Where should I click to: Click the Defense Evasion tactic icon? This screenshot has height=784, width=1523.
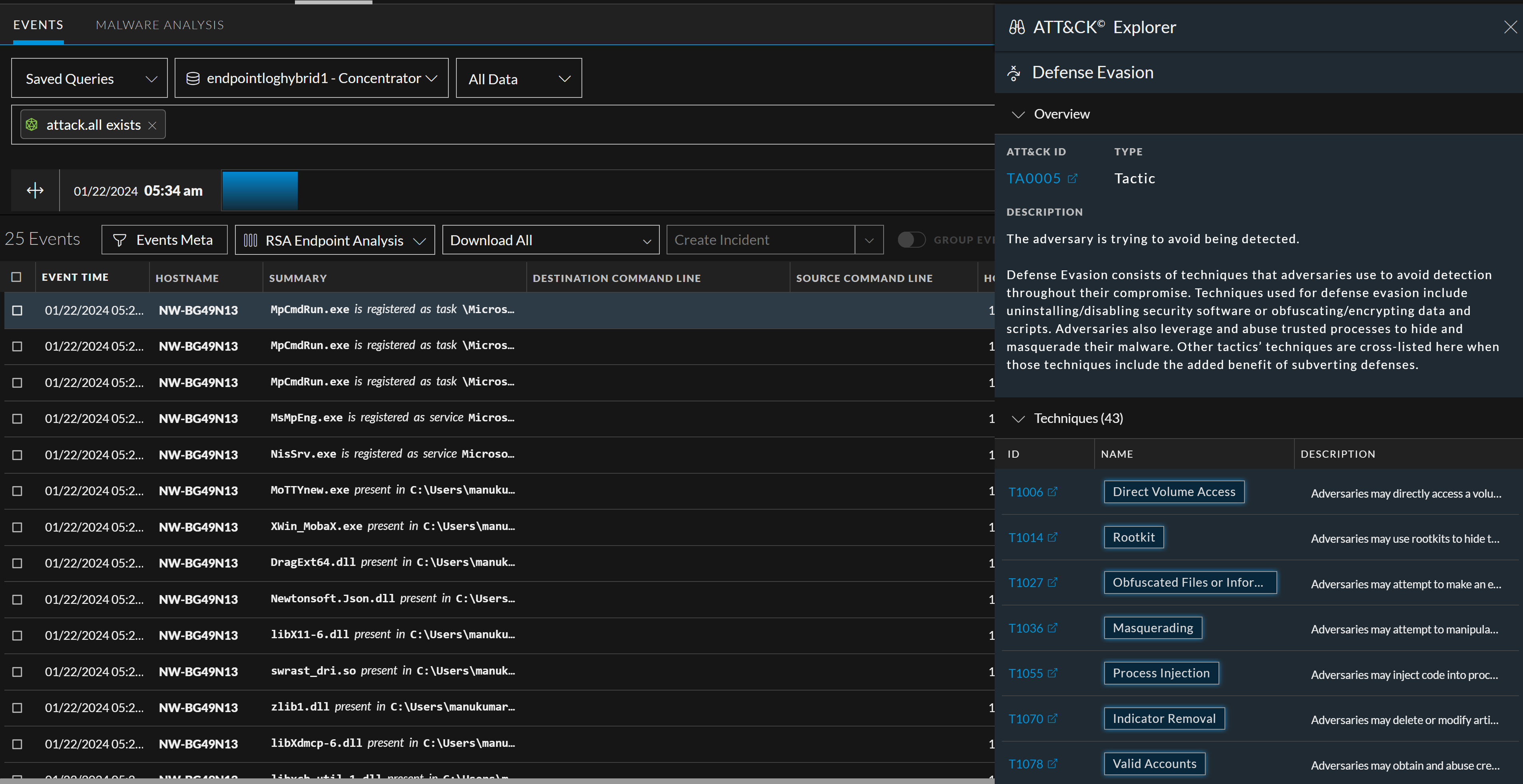click(1014, 73)
